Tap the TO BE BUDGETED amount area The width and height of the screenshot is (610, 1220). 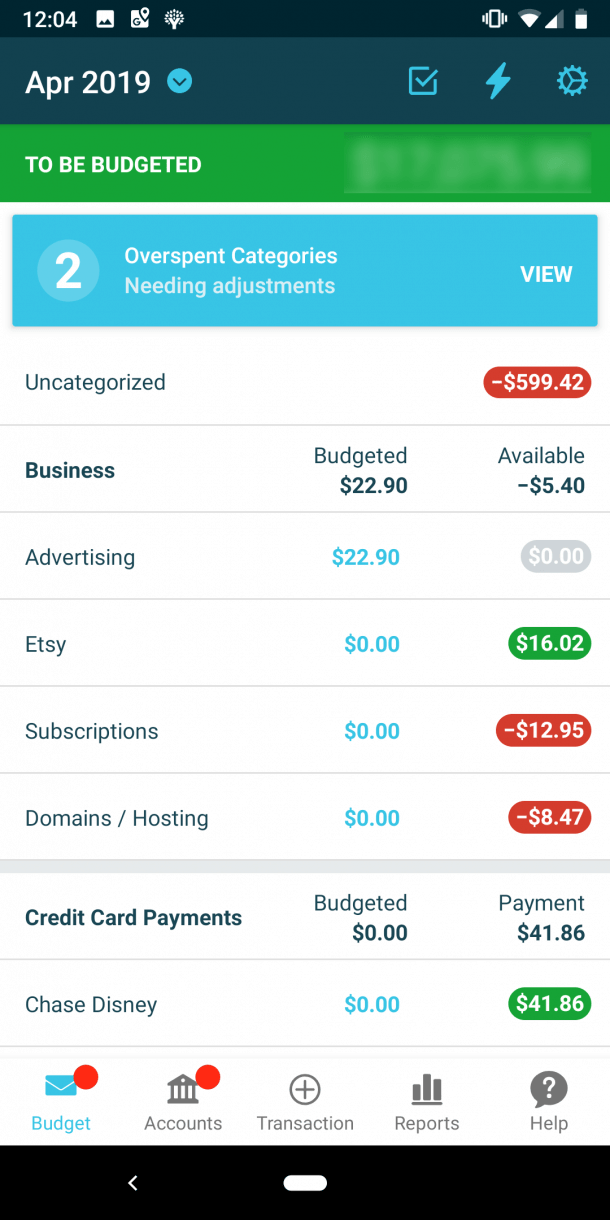coord(467,163)
